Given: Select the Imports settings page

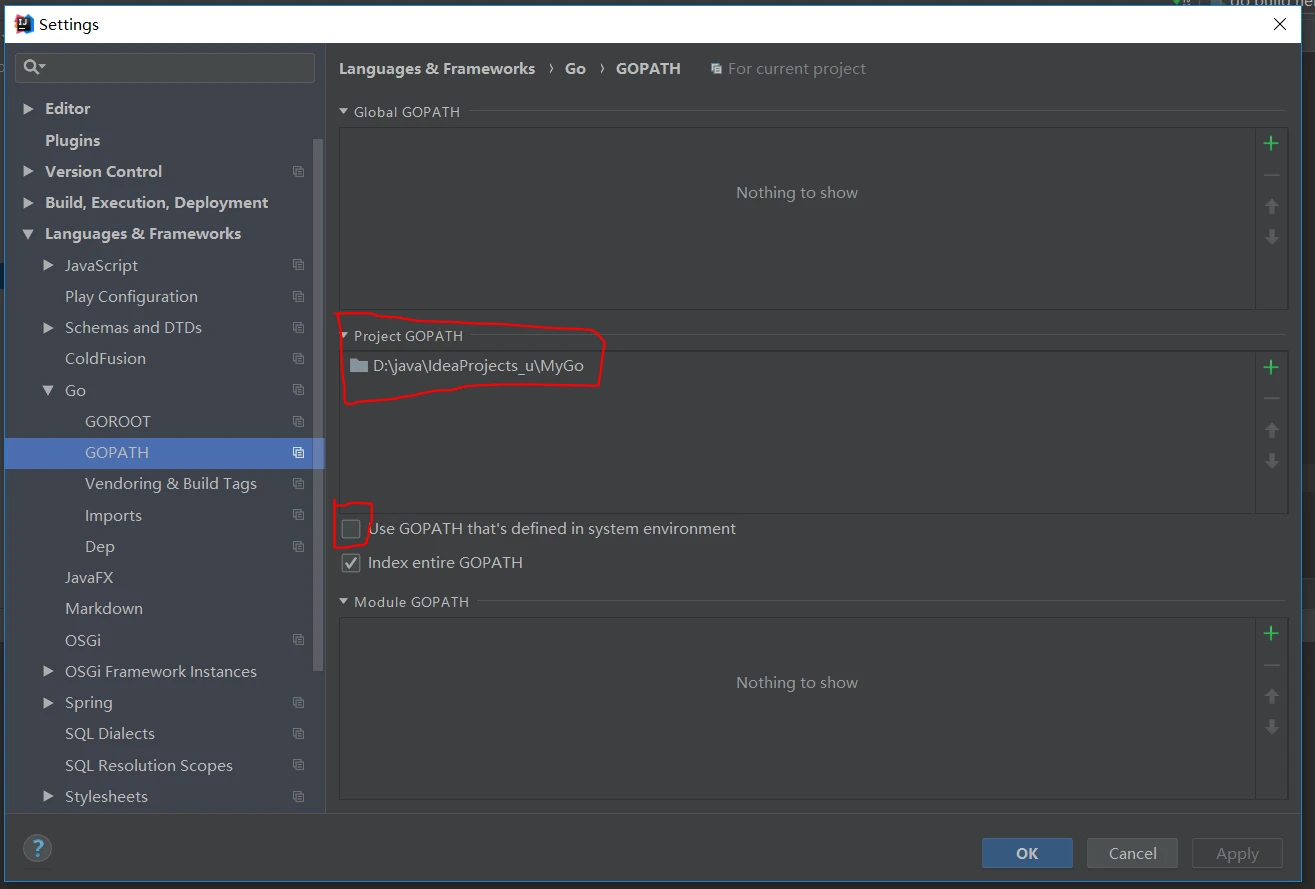Looking at the screenshot, I should (113, 516).
